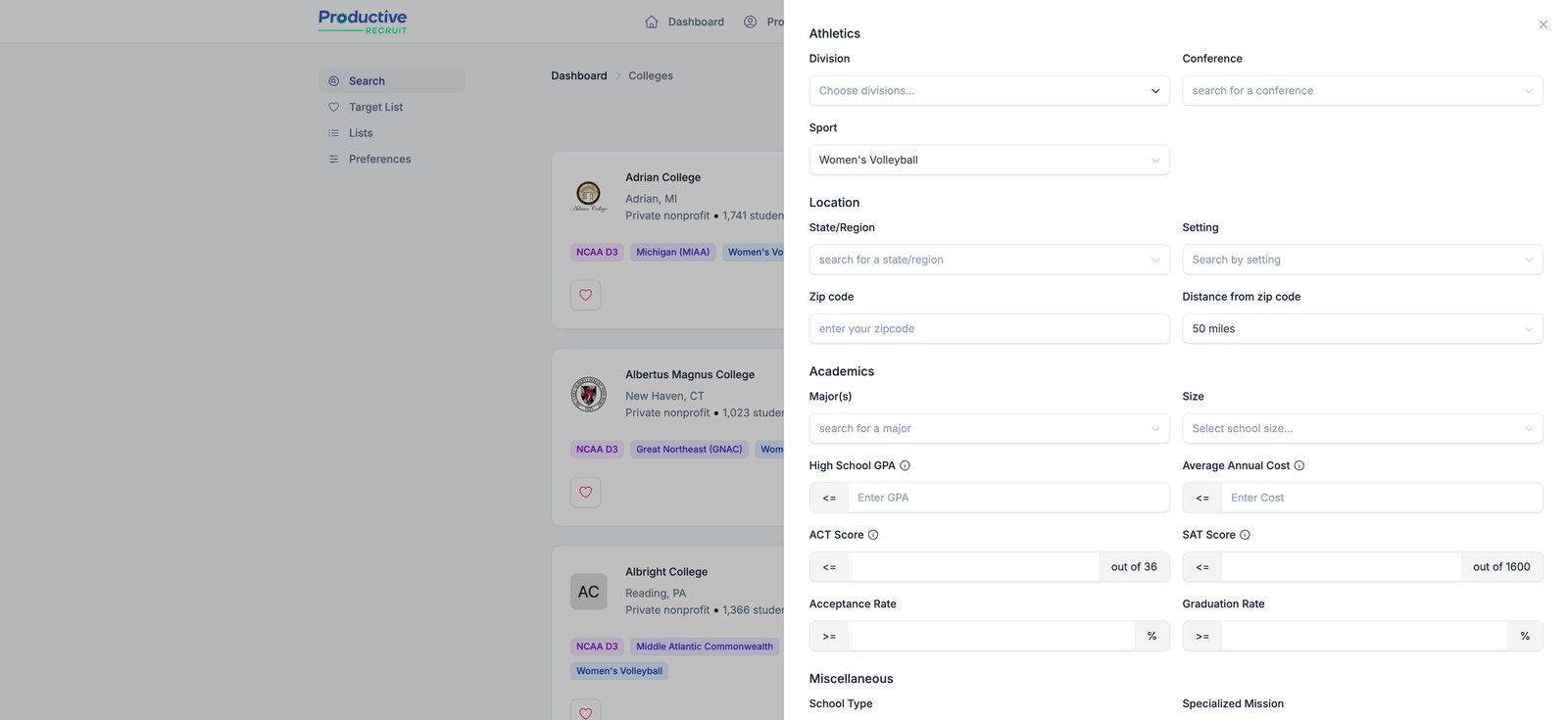Close the filter panel with the X icon

click(x=1543, y=24)
